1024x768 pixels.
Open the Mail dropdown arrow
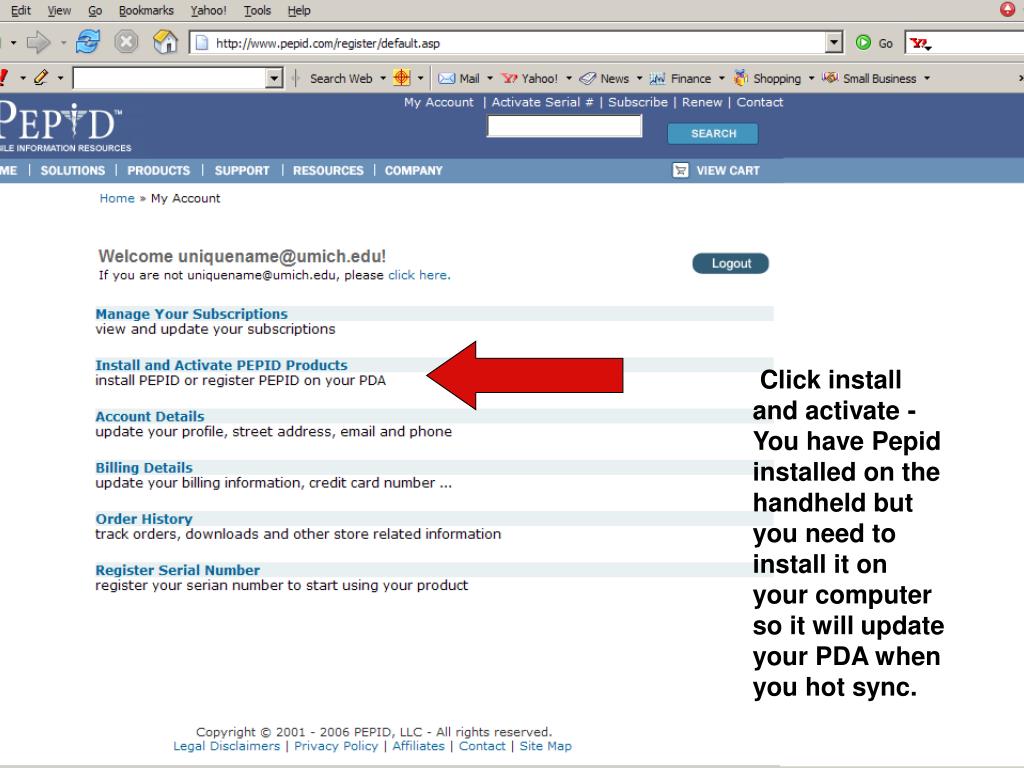pyautogui.click(x=490, y=78)
